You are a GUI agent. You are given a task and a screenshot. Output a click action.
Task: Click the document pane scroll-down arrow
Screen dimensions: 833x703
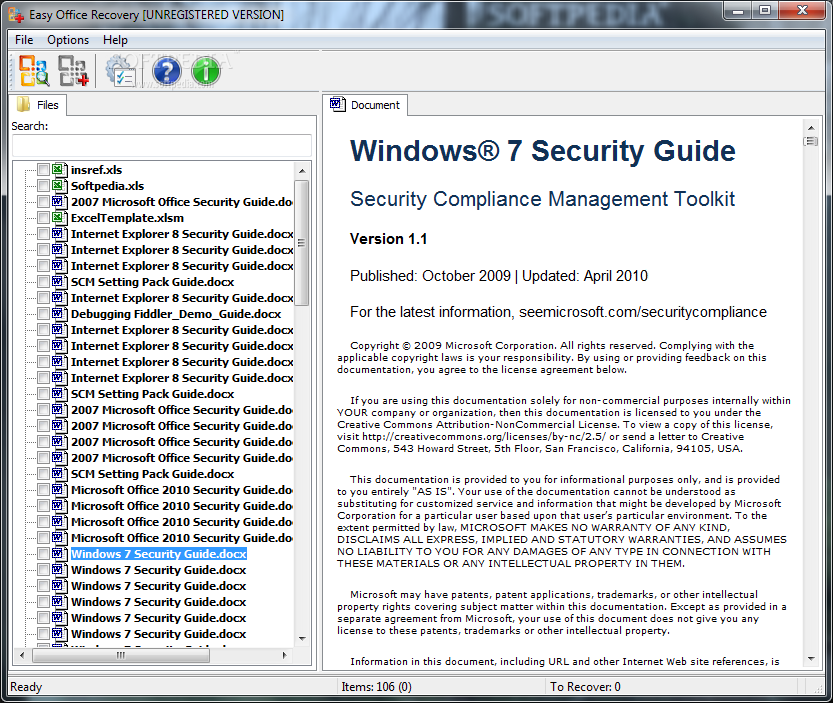click(x=811, y=659)
